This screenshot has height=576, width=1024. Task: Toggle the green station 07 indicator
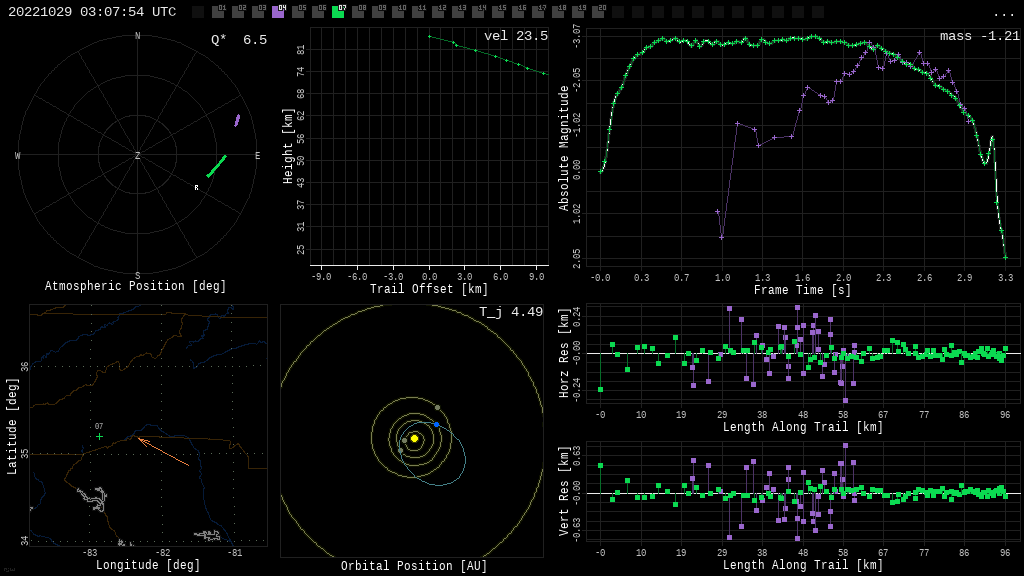tap(338, 12)
